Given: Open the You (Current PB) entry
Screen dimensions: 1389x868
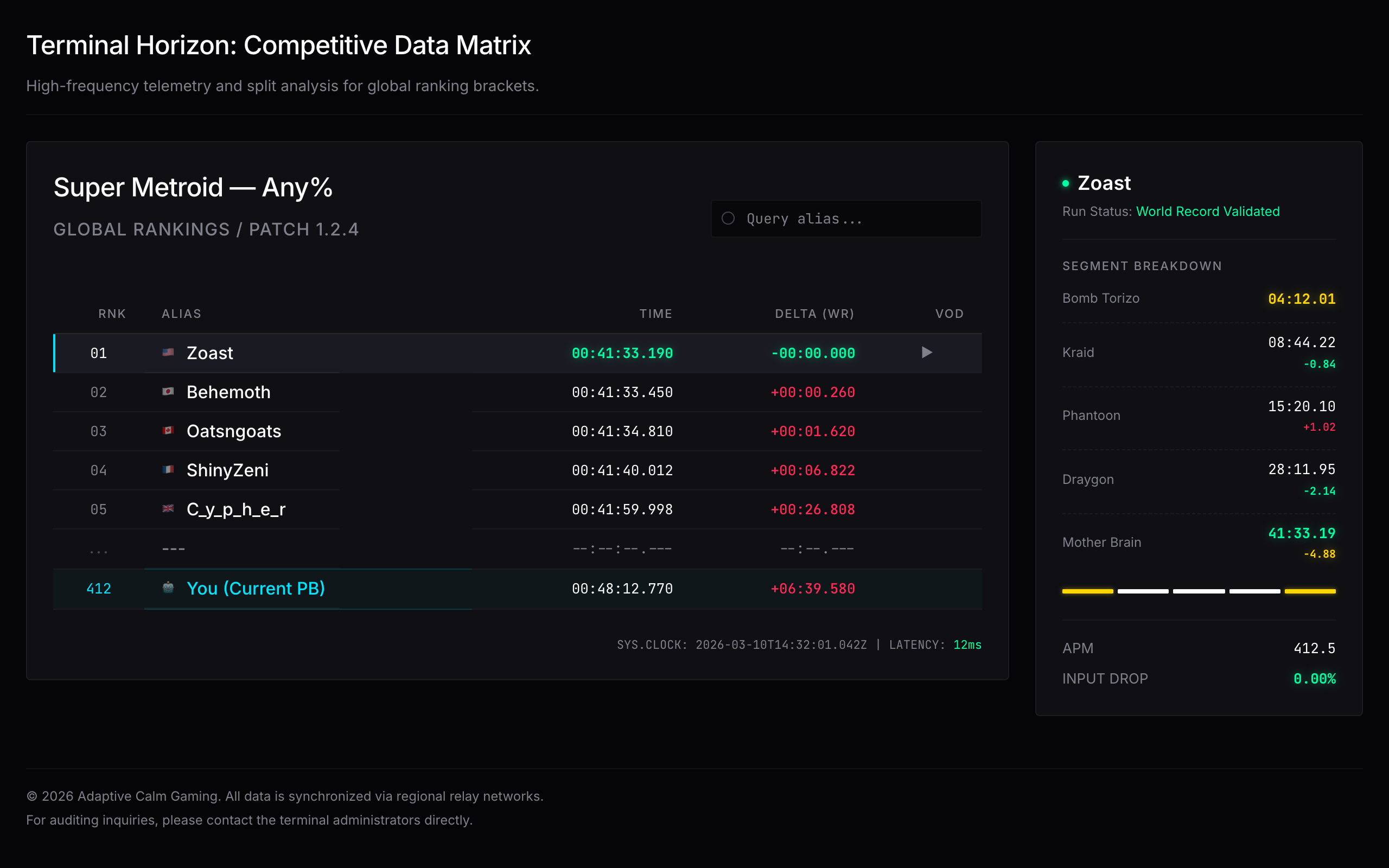Looking at the screenshot, I should 256,589.
